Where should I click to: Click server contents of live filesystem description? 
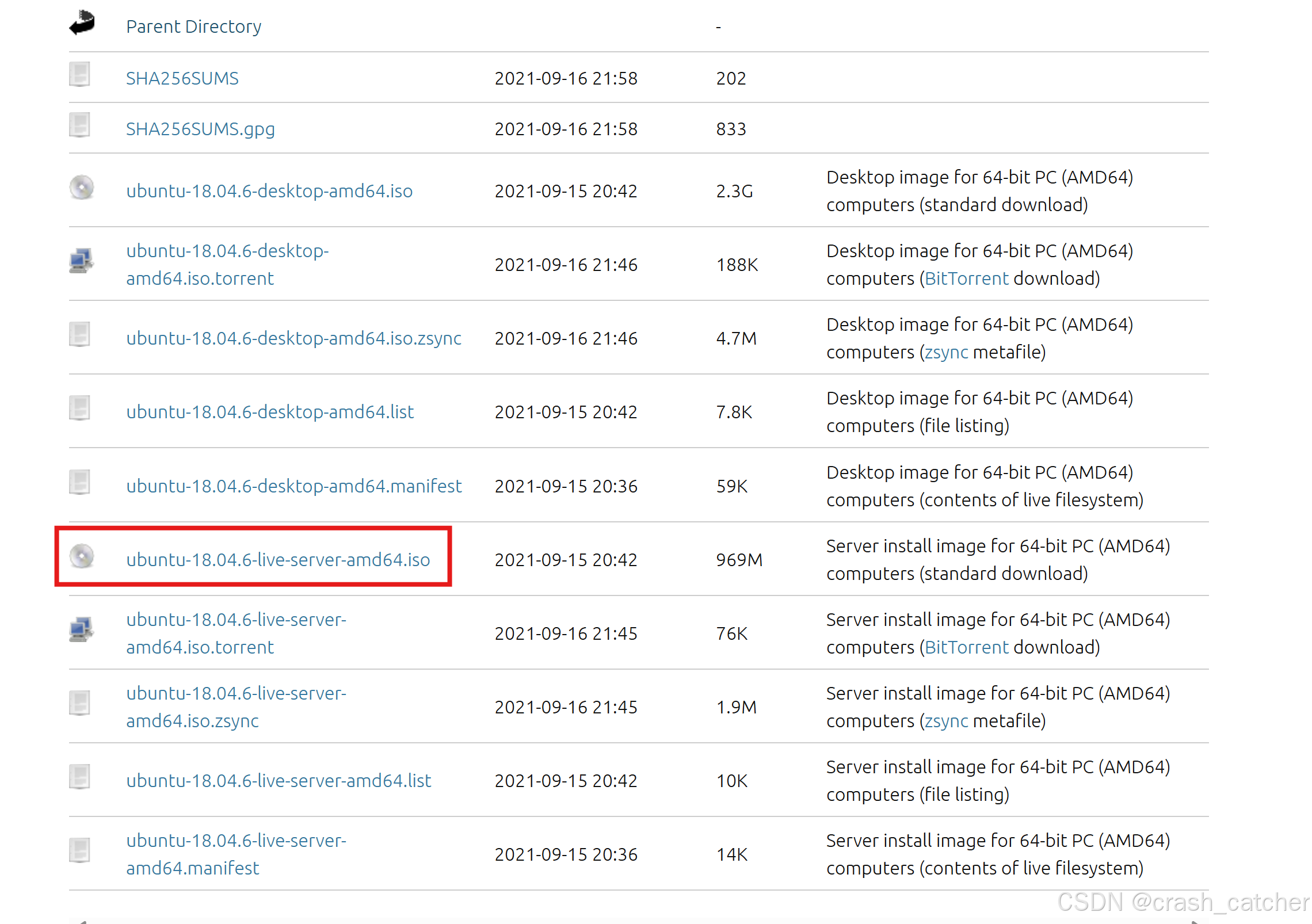(x=998, y=854)
